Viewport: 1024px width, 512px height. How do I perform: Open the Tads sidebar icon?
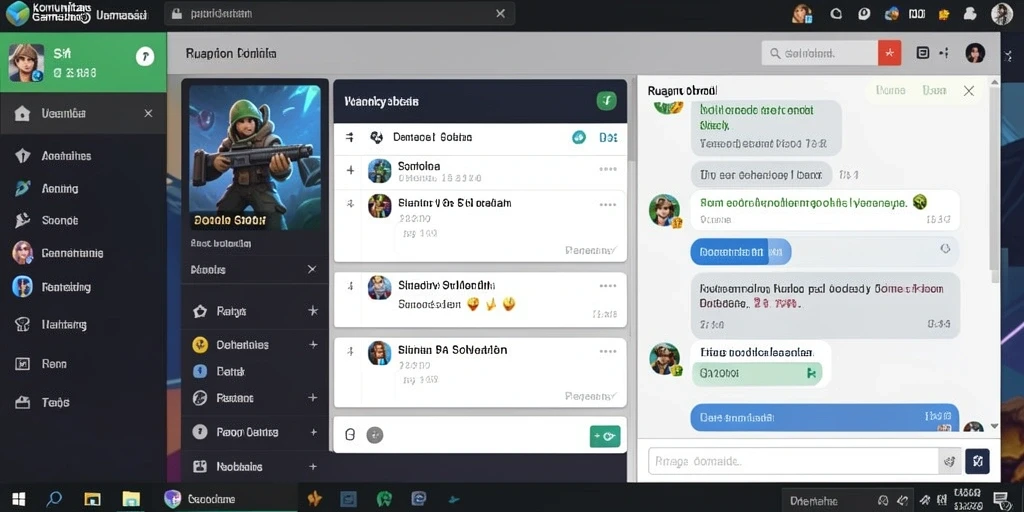pyautogui.click(x=23, y=402)
